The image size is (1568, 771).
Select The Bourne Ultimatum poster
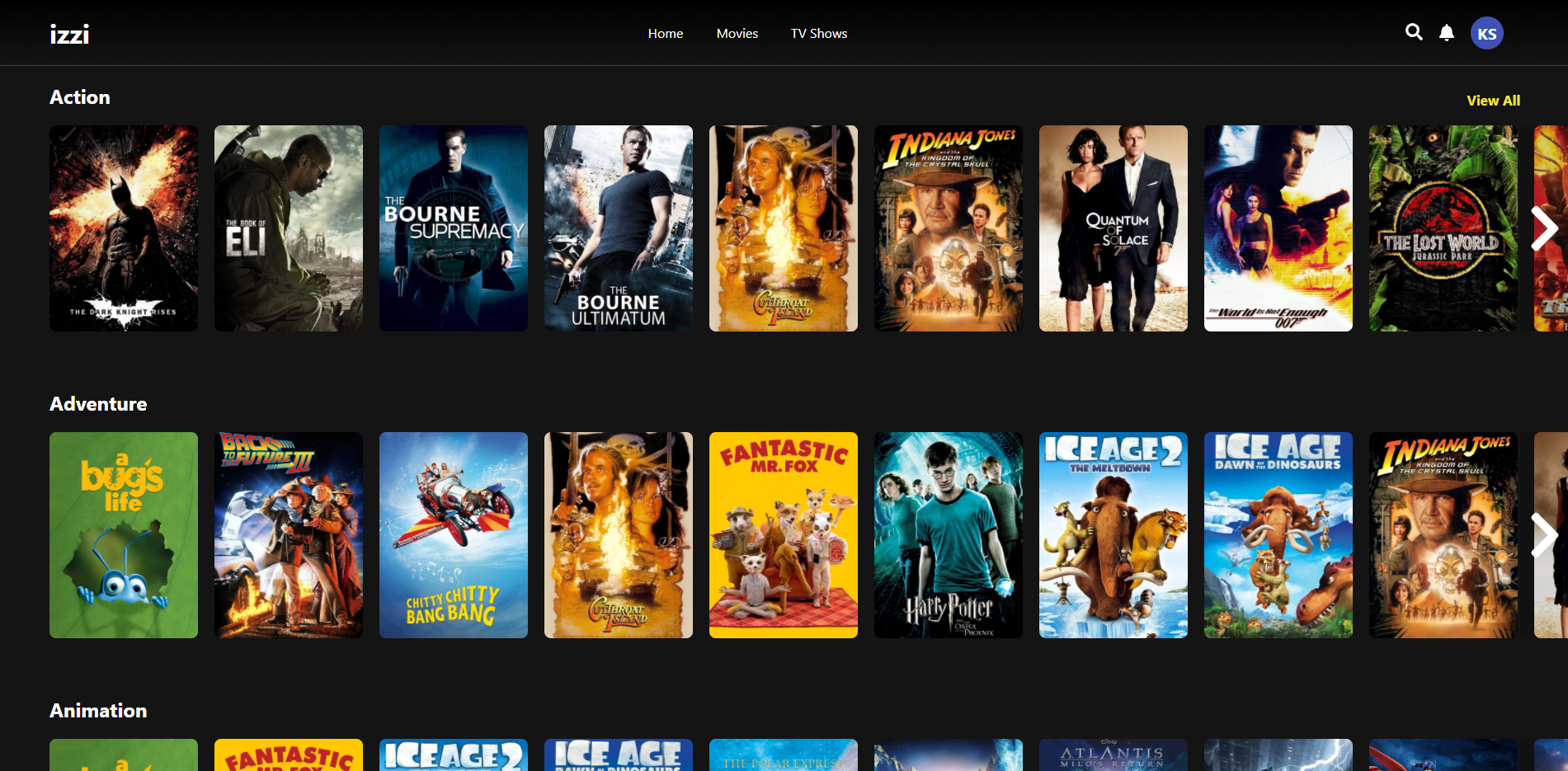click(619, 228)
